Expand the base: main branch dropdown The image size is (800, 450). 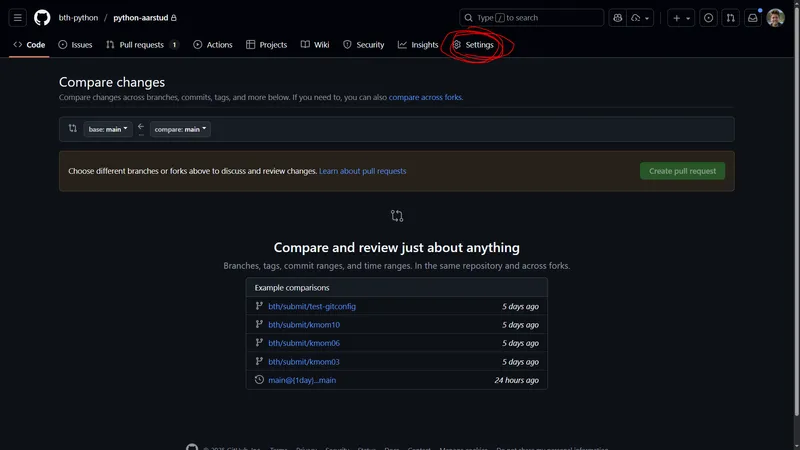108,129
